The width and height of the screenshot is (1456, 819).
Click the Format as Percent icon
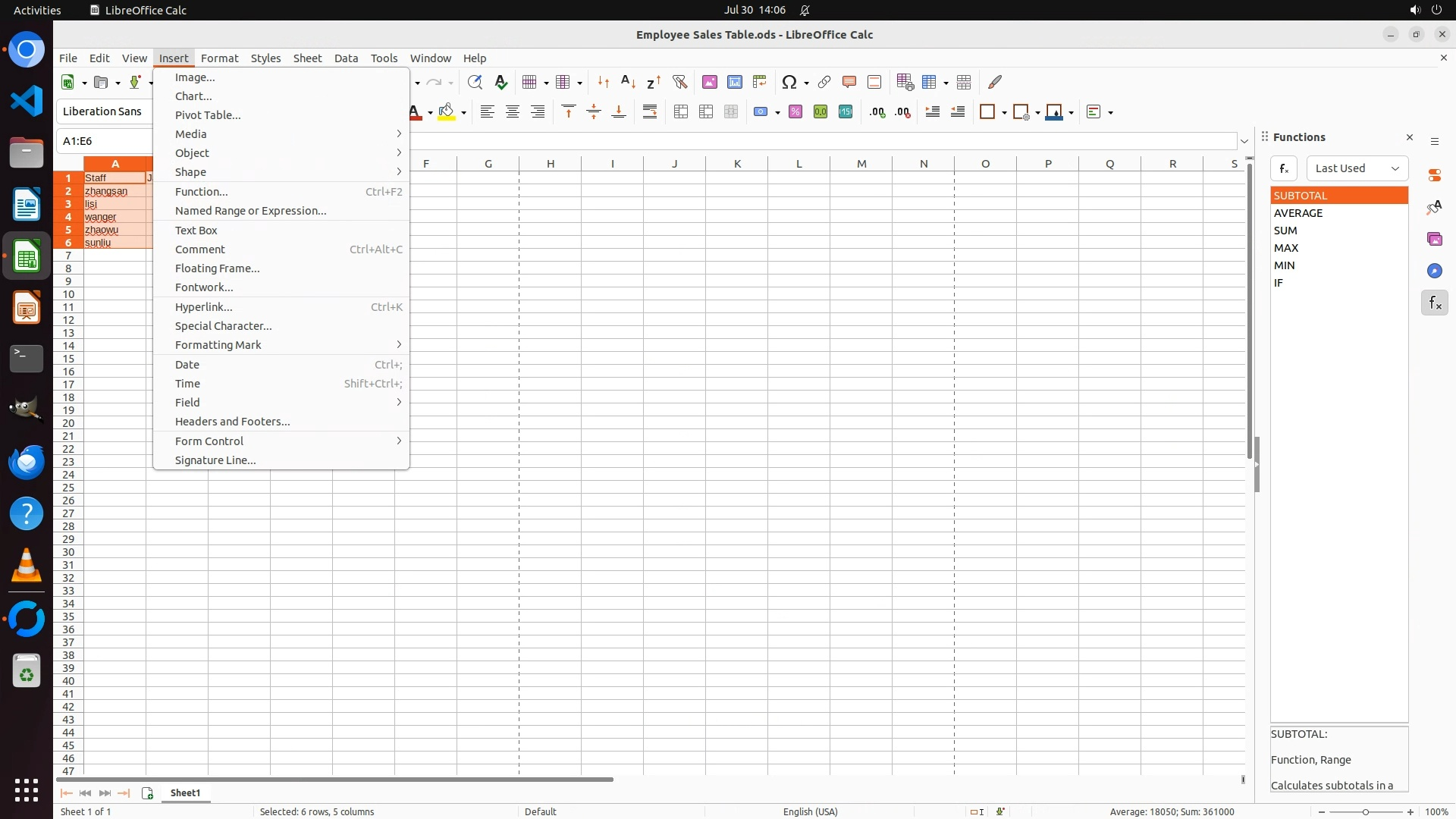click(795, 112)
